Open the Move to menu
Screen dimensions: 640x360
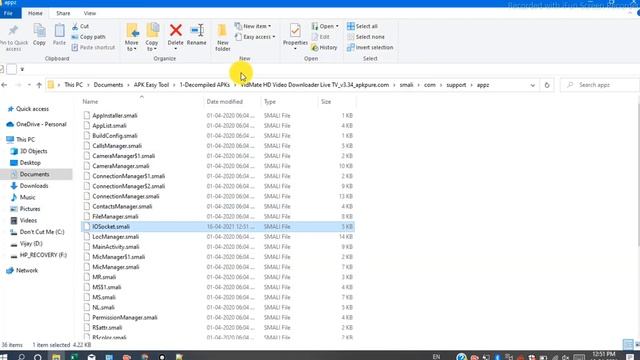[131, 38]
